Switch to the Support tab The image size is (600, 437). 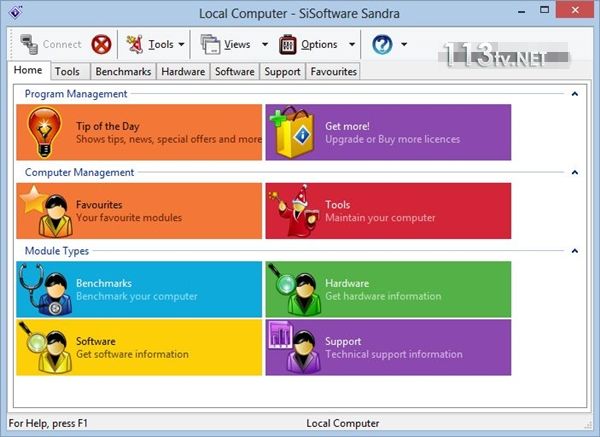(282, 72)
